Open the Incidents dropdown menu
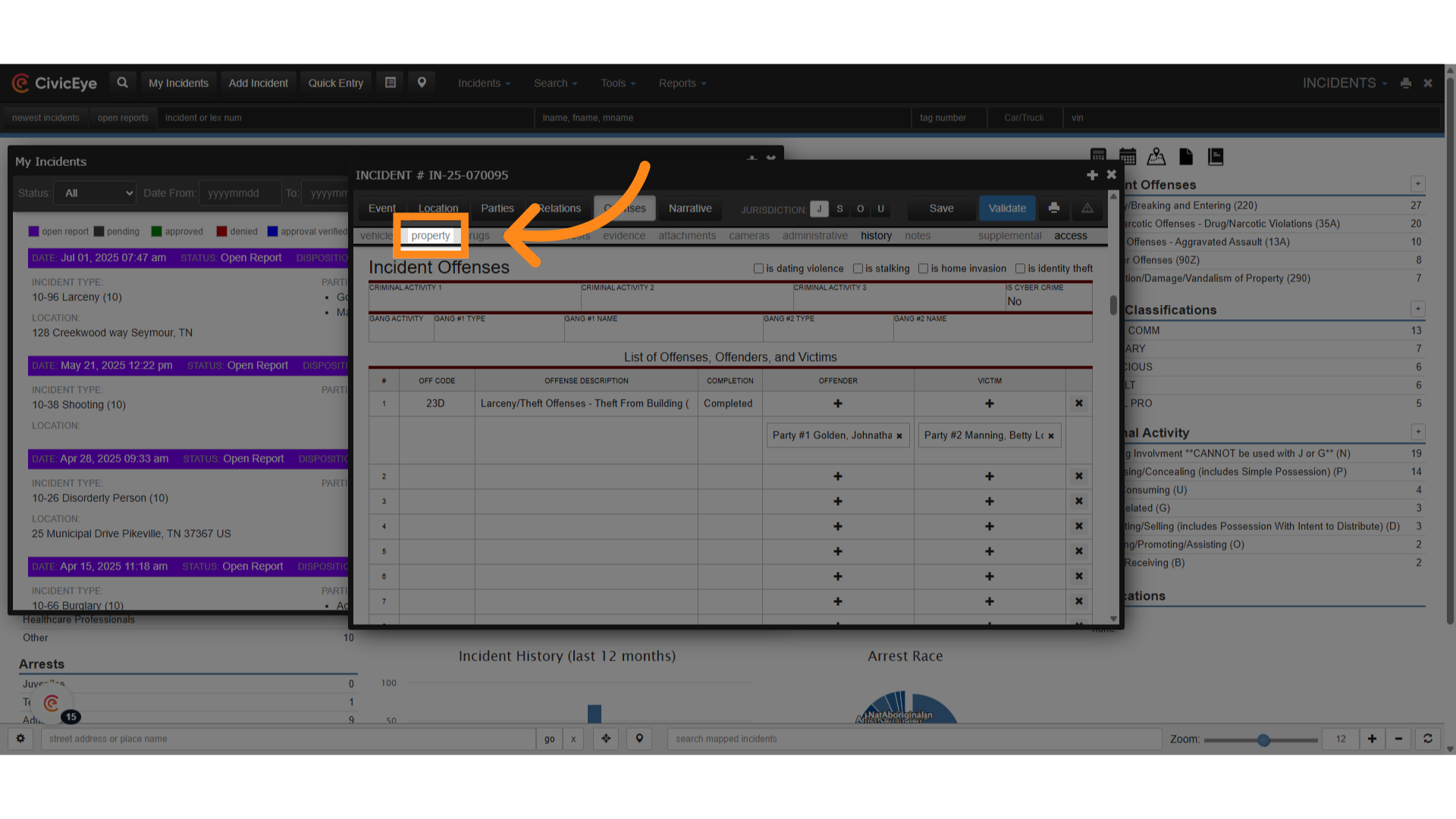The height and width of the screenshot is (819, 1456). point(484,83)
